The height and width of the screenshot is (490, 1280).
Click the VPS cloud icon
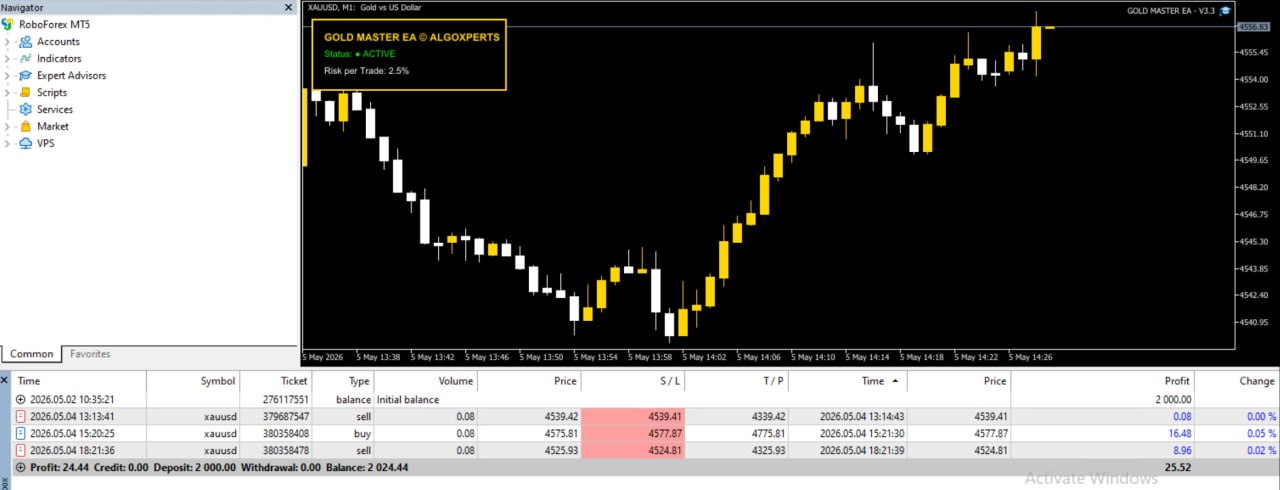coord(26,144)
